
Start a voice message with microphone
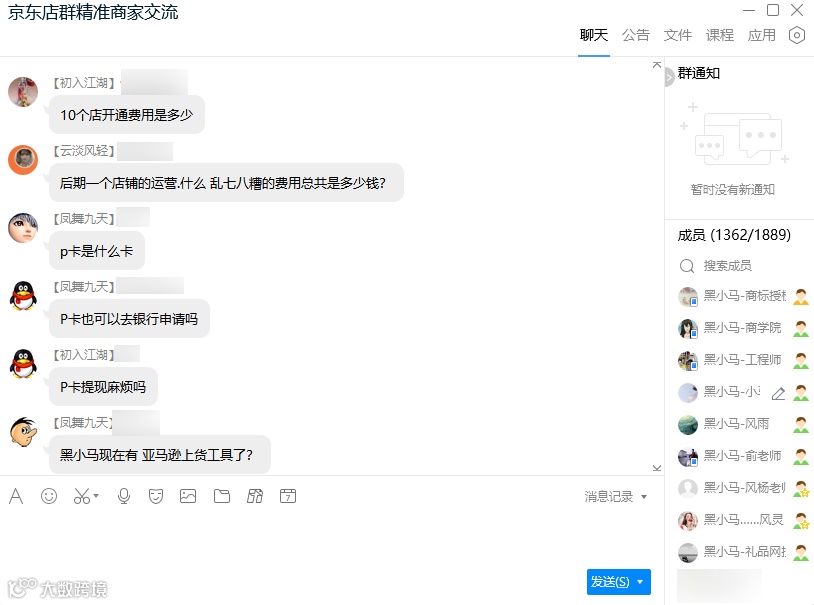[x=124, y=496]
